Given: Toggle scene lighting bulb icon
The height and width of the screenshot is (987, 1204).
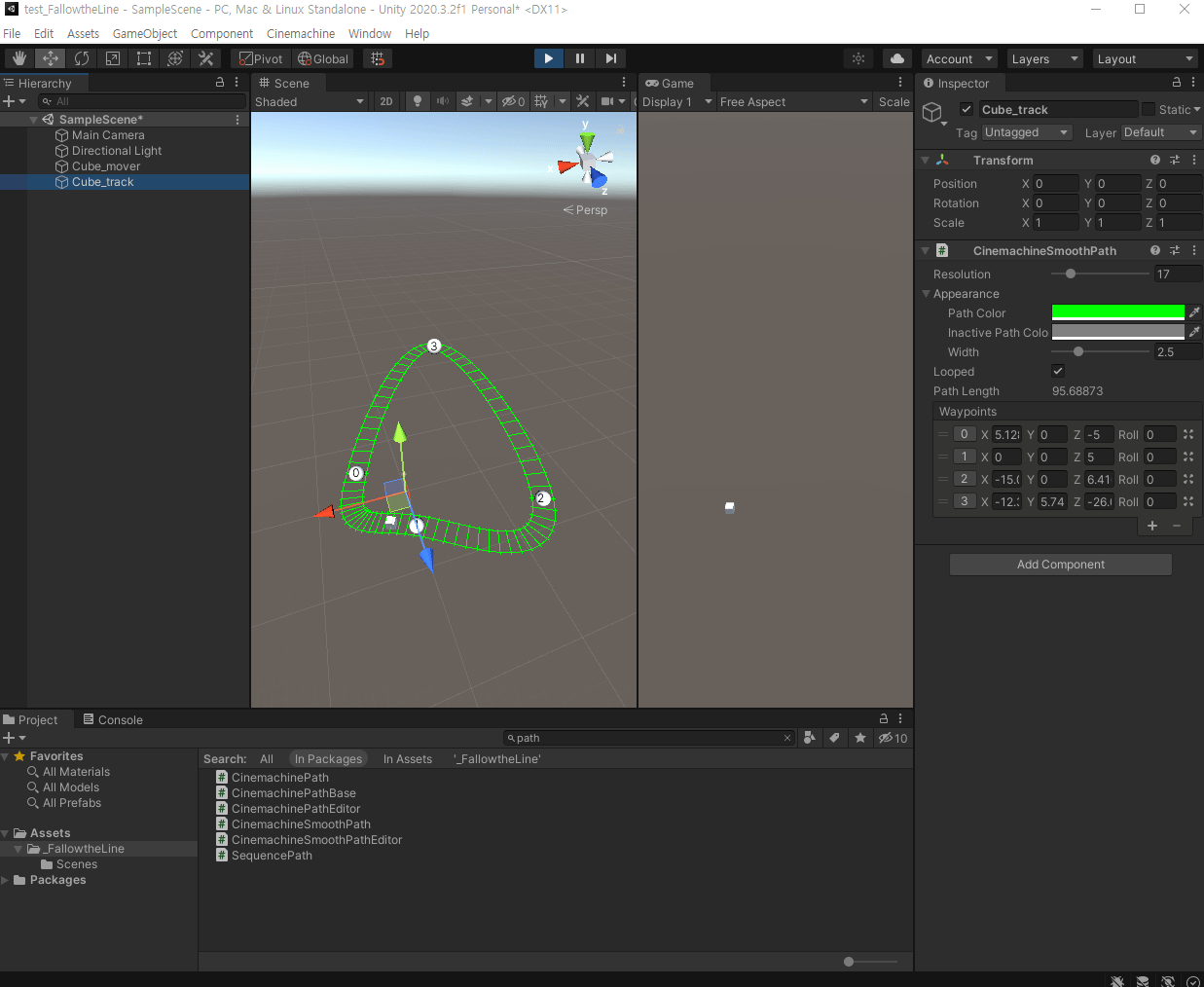Looking at the screenshot, I should 418,101.
